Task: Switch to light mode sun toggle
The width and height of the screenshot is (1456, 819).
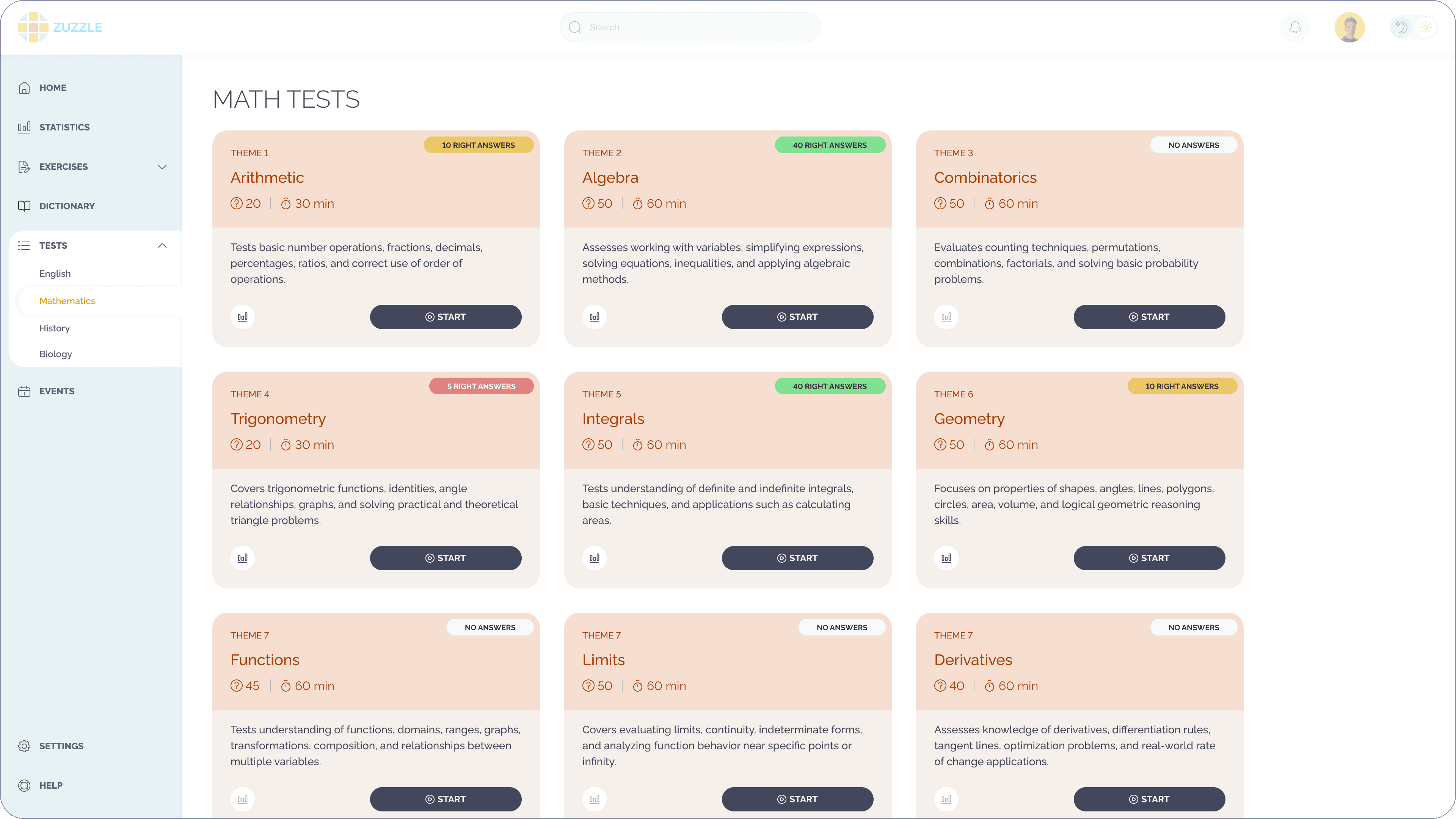Action: [1426, 27]
